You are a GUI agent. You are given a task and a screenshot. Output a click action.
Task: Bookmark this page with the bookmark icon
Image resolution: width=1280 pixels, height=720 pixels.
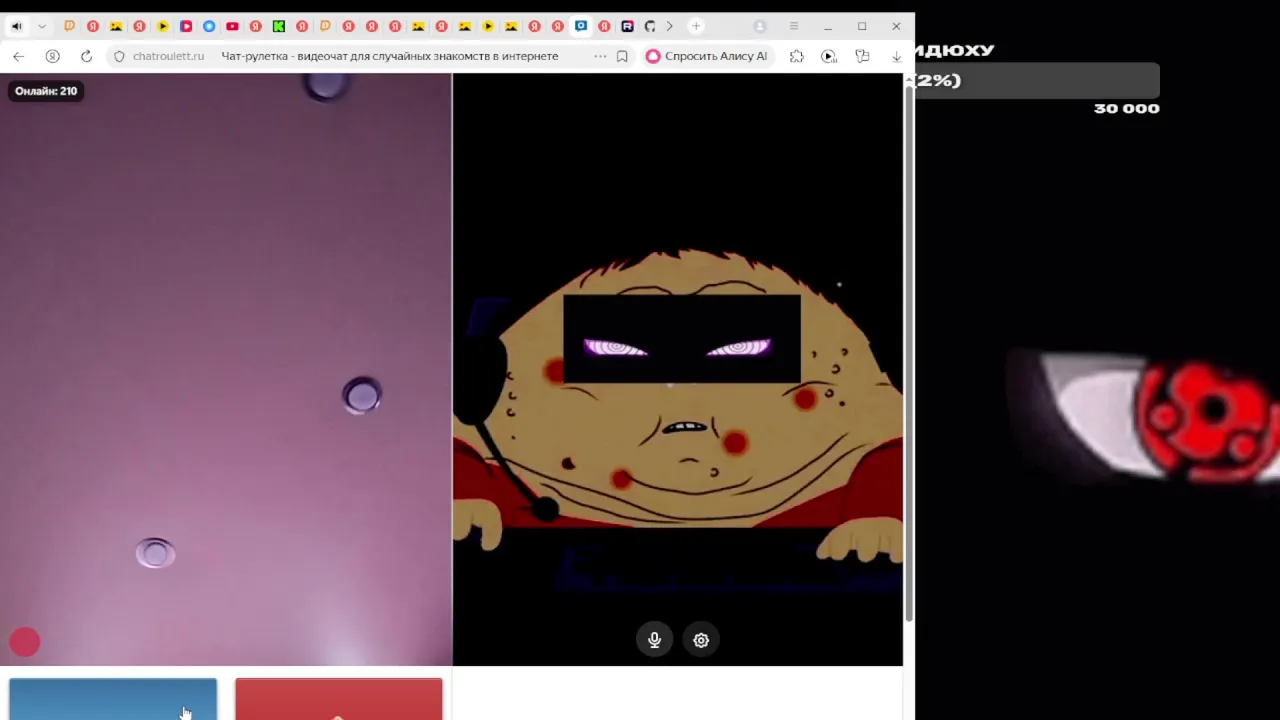point(622,56)
